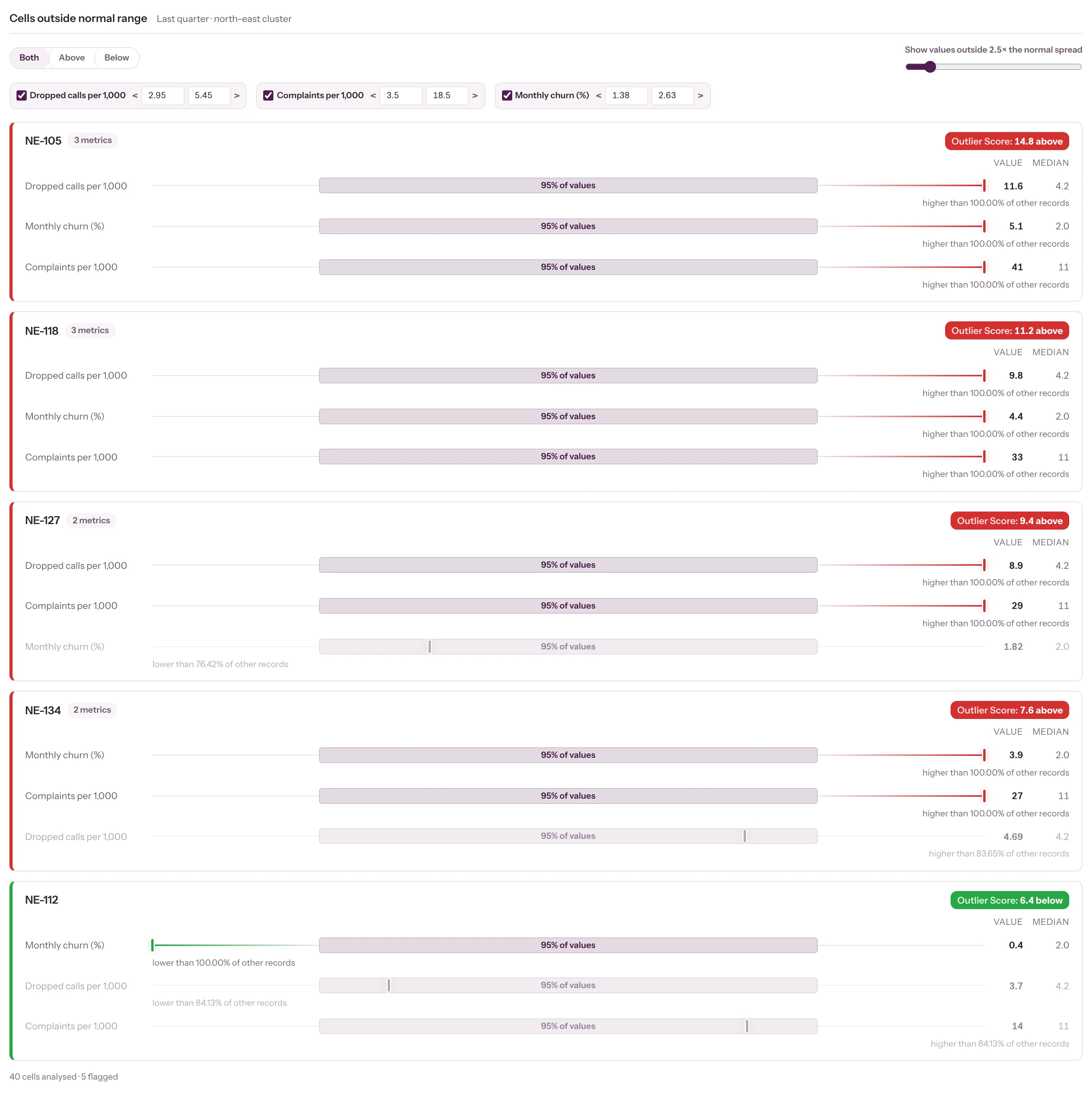
Task: Switch to the Above filter
Action: tap(72, 58)
